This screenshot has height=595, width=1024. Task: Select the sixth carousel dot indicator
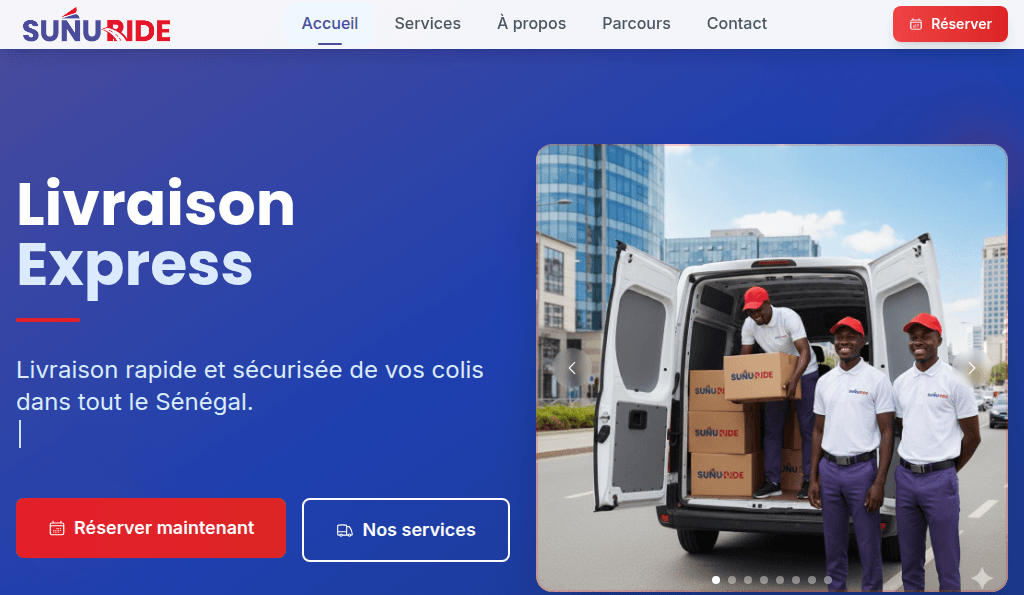point(796,580)
